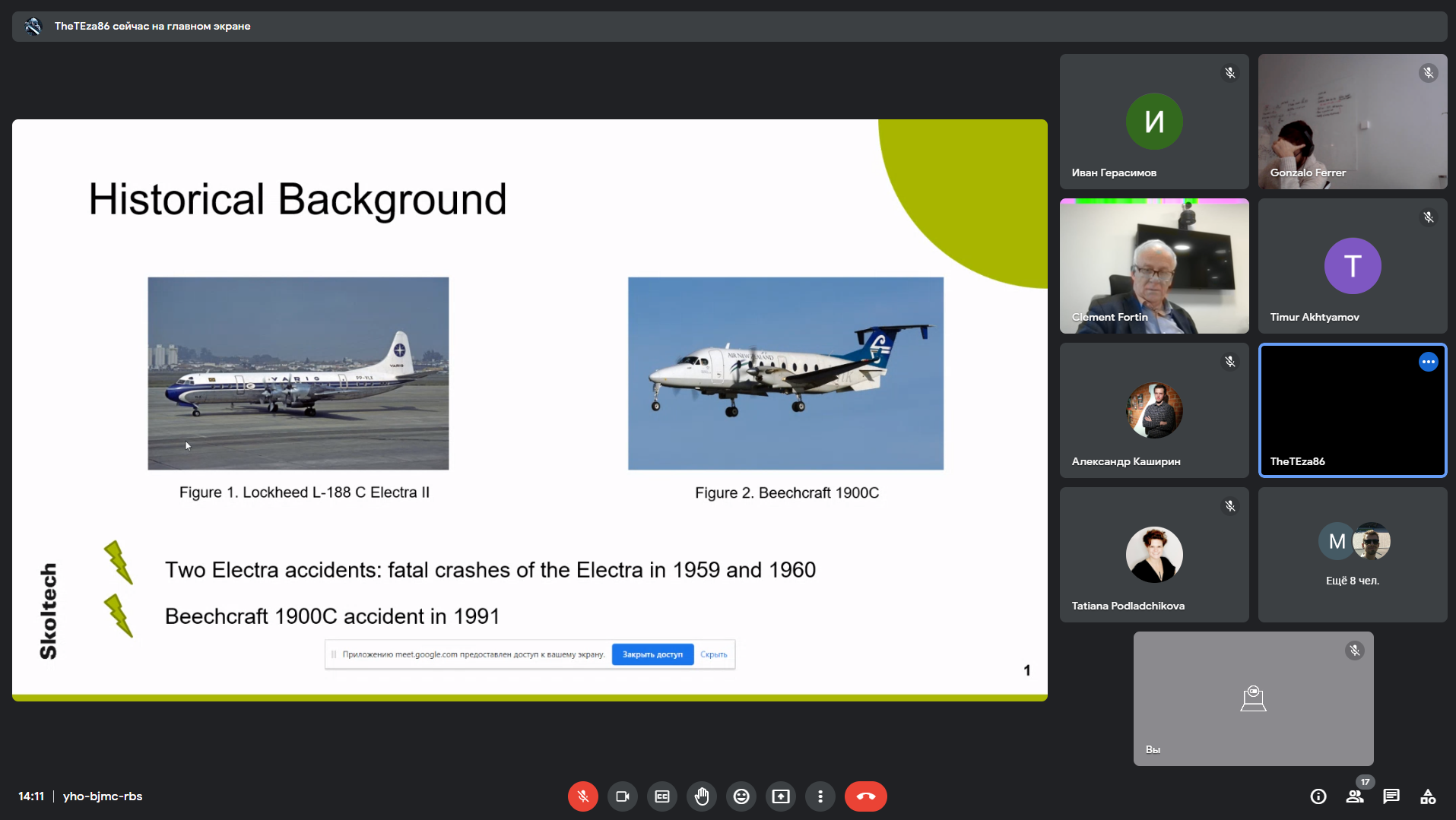Click the purple T avatar circle
Viewport: 1456px width, 820px height.
point(1353,266)
